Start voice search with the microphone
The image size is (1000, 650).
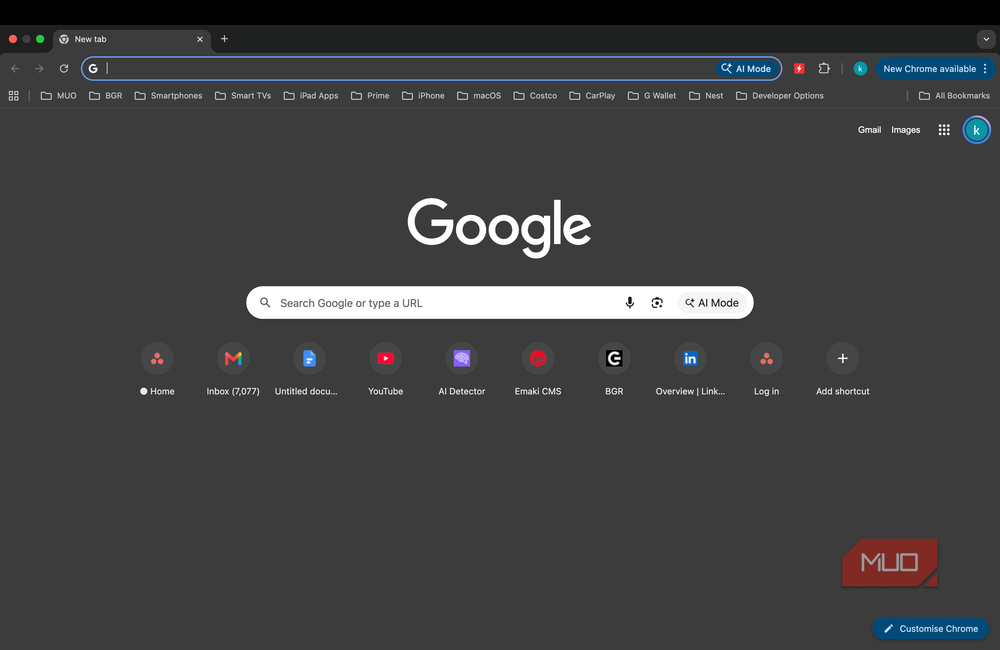pyautogui.click(x=629, y=302)
